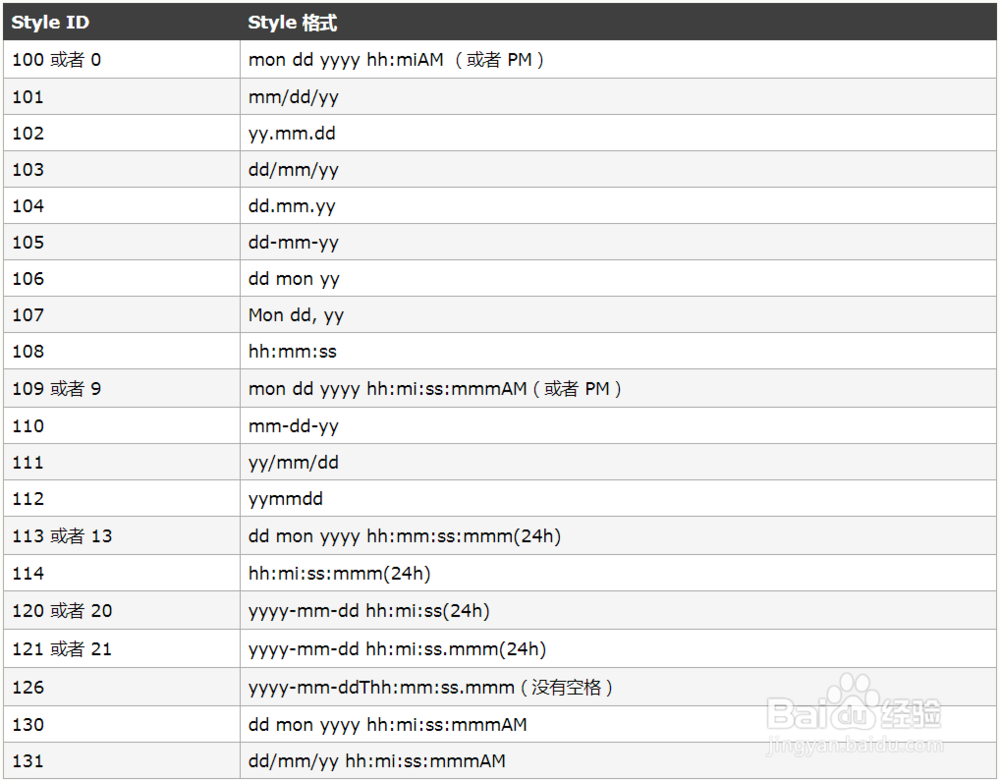Viewport: 1000px width, 780px height.
Task: Click the "yyyy-mm-dd hh:mi:ss(24h)" format cell
Action: (369, 610)
